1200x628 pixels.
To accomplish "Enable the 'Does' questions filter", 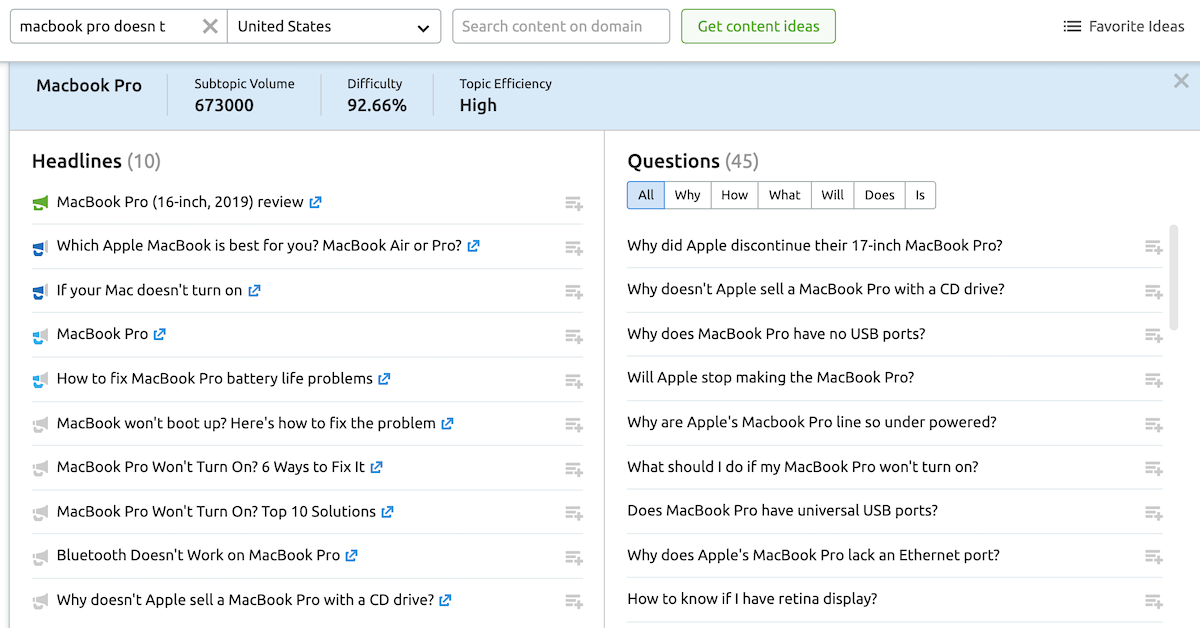I will click(x=879, y=195).
